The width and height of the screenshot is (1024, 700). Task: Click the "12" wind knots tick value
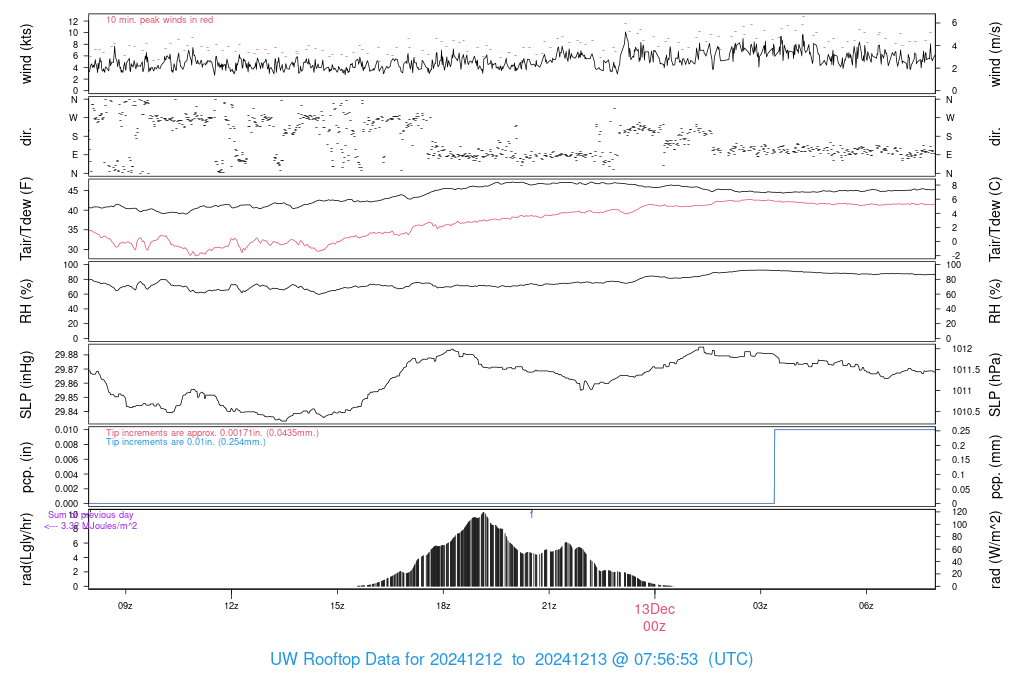point(73,22)
